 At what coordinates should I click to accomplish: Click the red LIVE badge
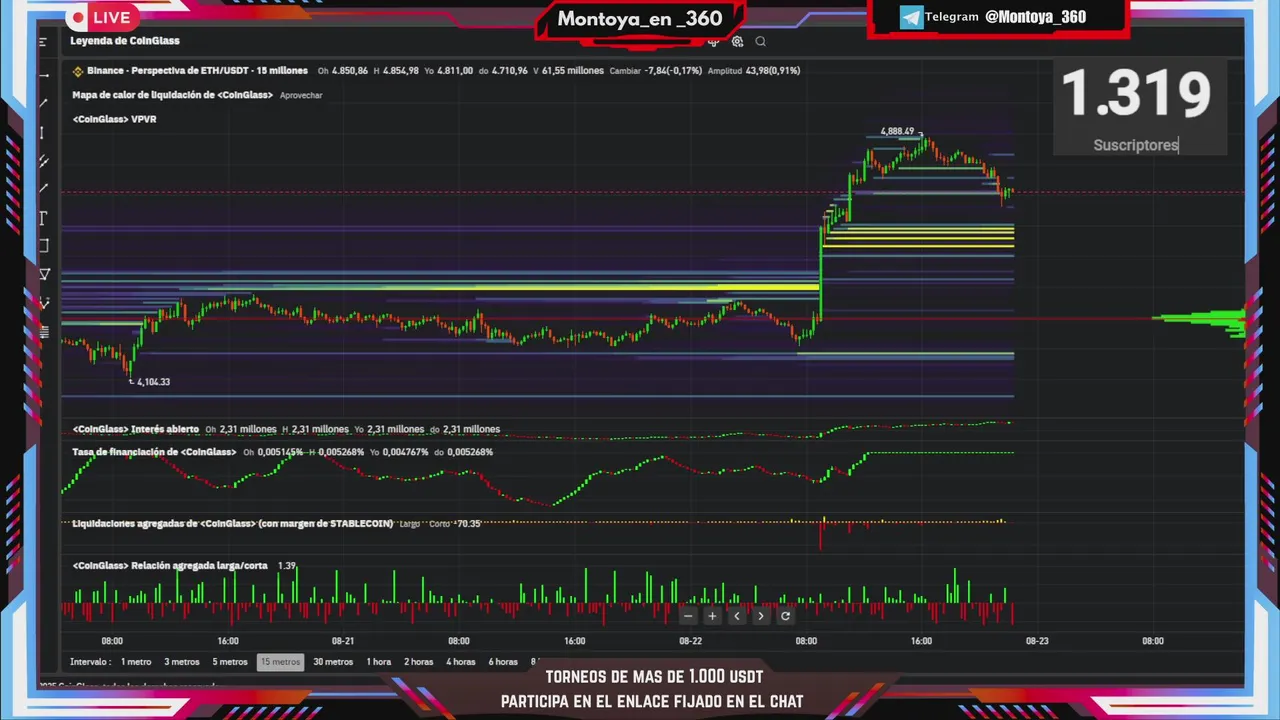point(102,17)
